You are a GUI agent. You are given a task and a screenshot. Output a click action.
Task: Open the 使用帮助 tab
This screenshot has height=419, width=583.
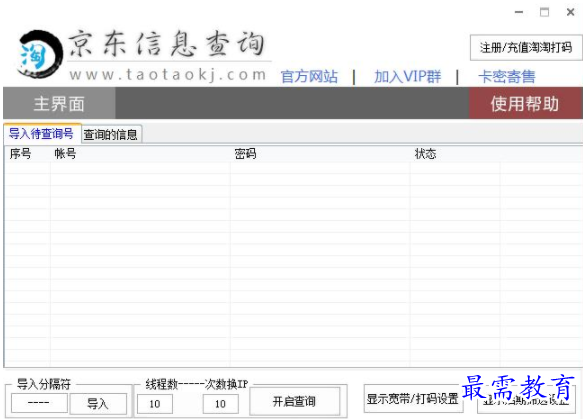pyautogui.click(x=525, y=103)
